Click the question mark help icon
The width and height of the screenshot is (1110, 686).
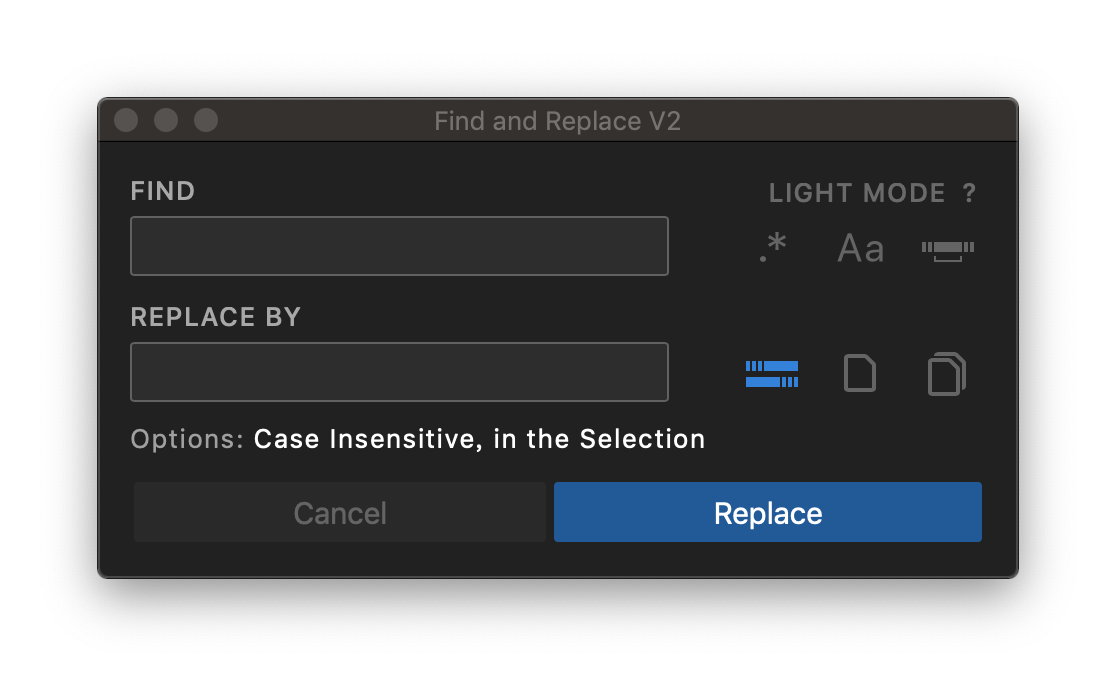(969, 194)
